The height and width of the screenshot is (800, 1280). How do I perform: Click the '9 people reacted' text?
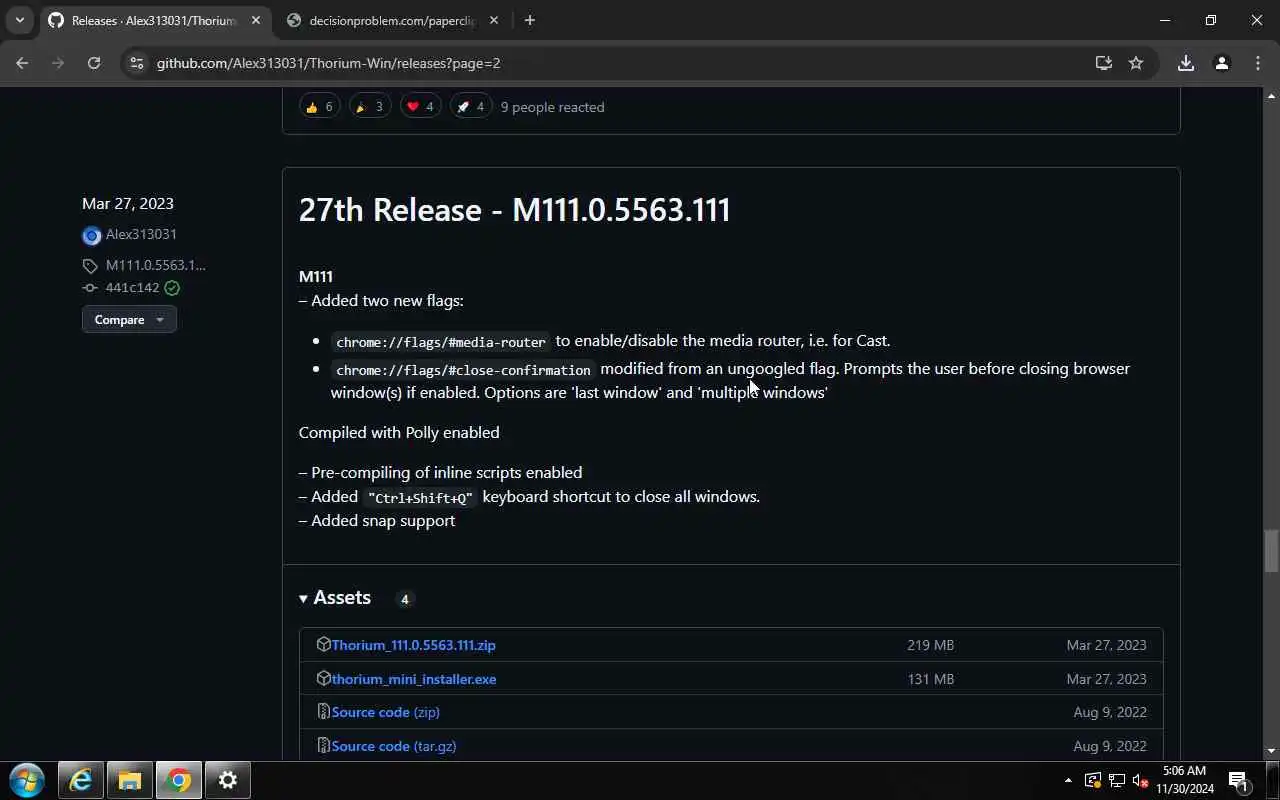(x=552, y=107)
